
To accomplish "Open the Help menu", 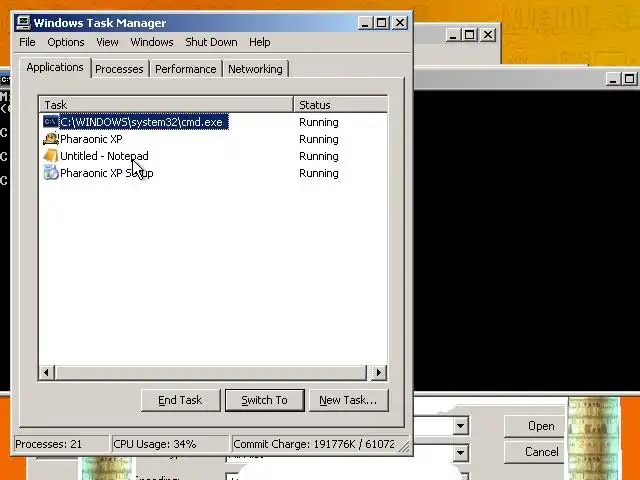I will [x=260, y=42].
